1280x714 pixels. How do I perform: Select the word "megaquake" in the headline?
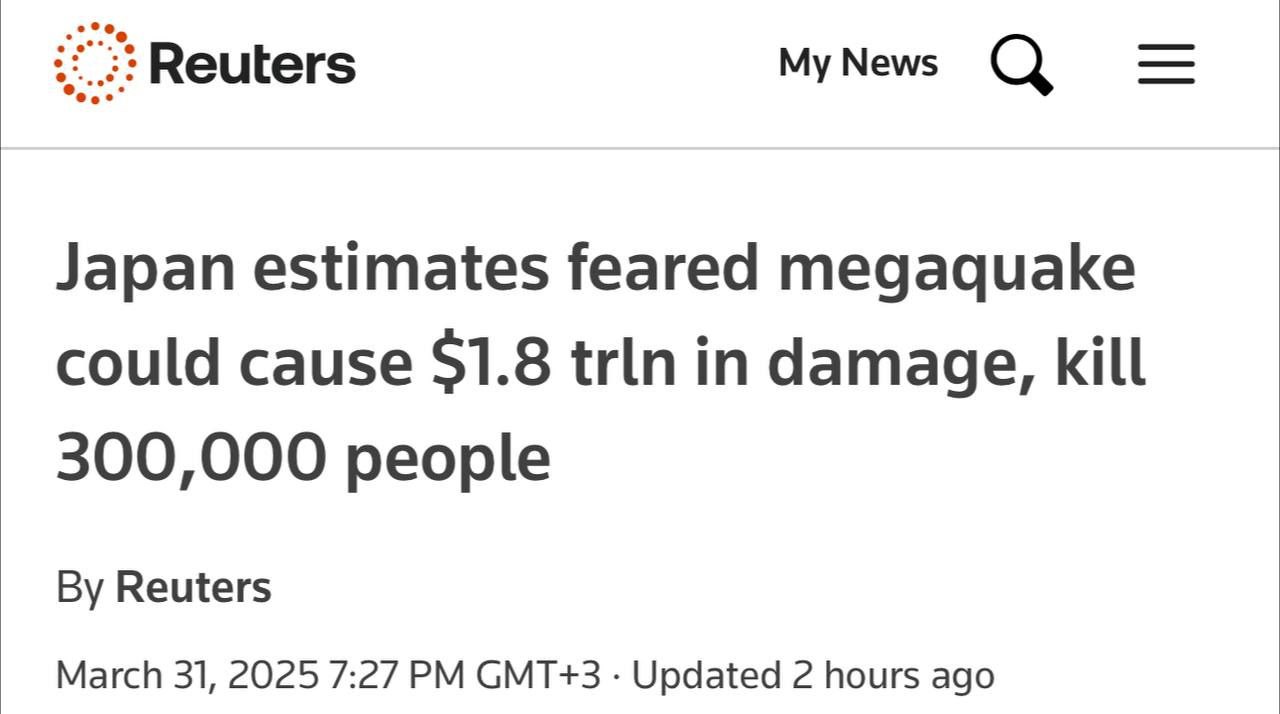(955, 268)
